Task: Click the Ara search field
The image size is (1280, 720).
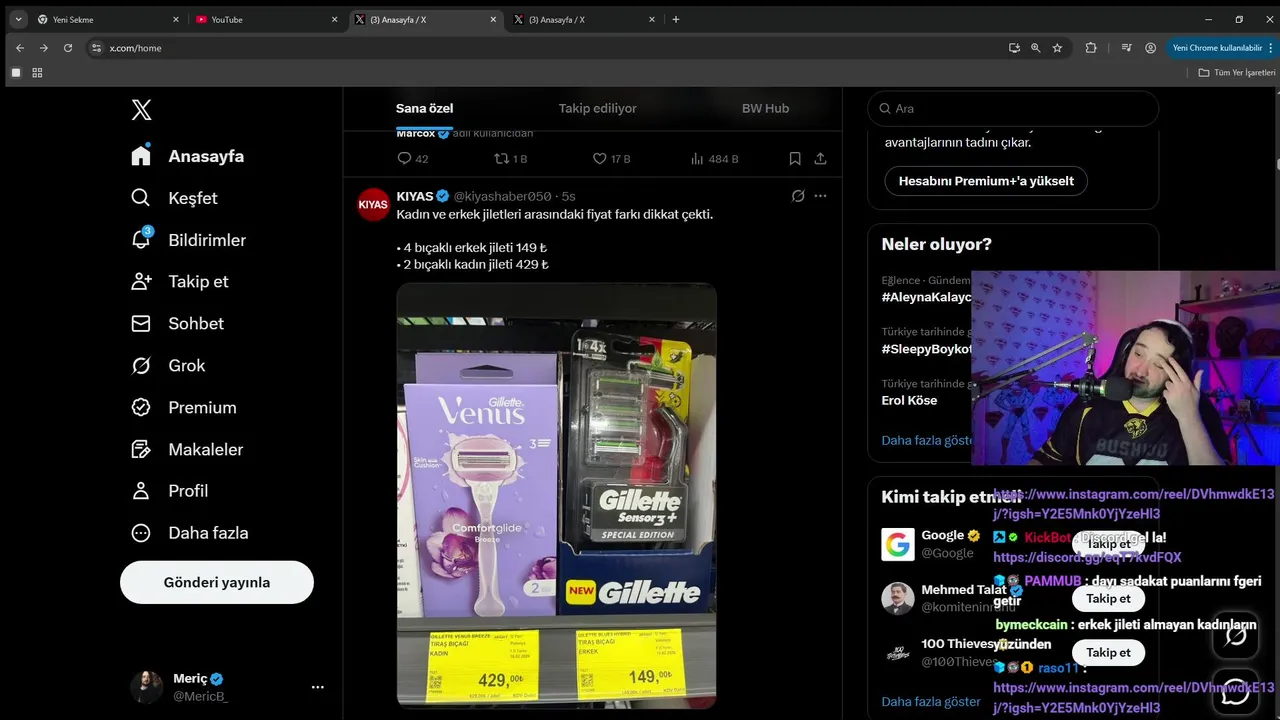Action: coord(1013,108)
